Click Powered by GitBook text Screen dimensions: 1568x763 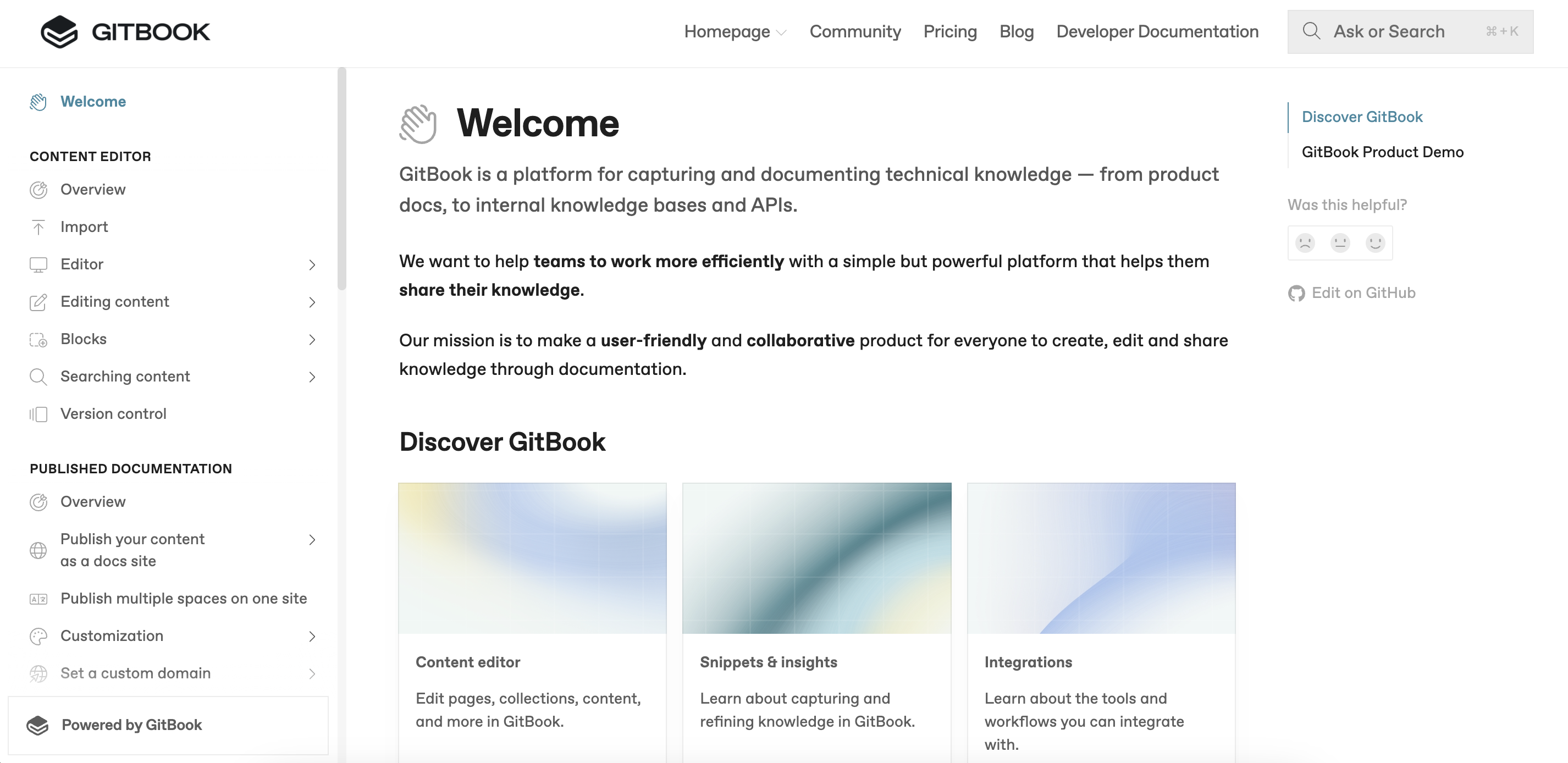coord(131,725)
